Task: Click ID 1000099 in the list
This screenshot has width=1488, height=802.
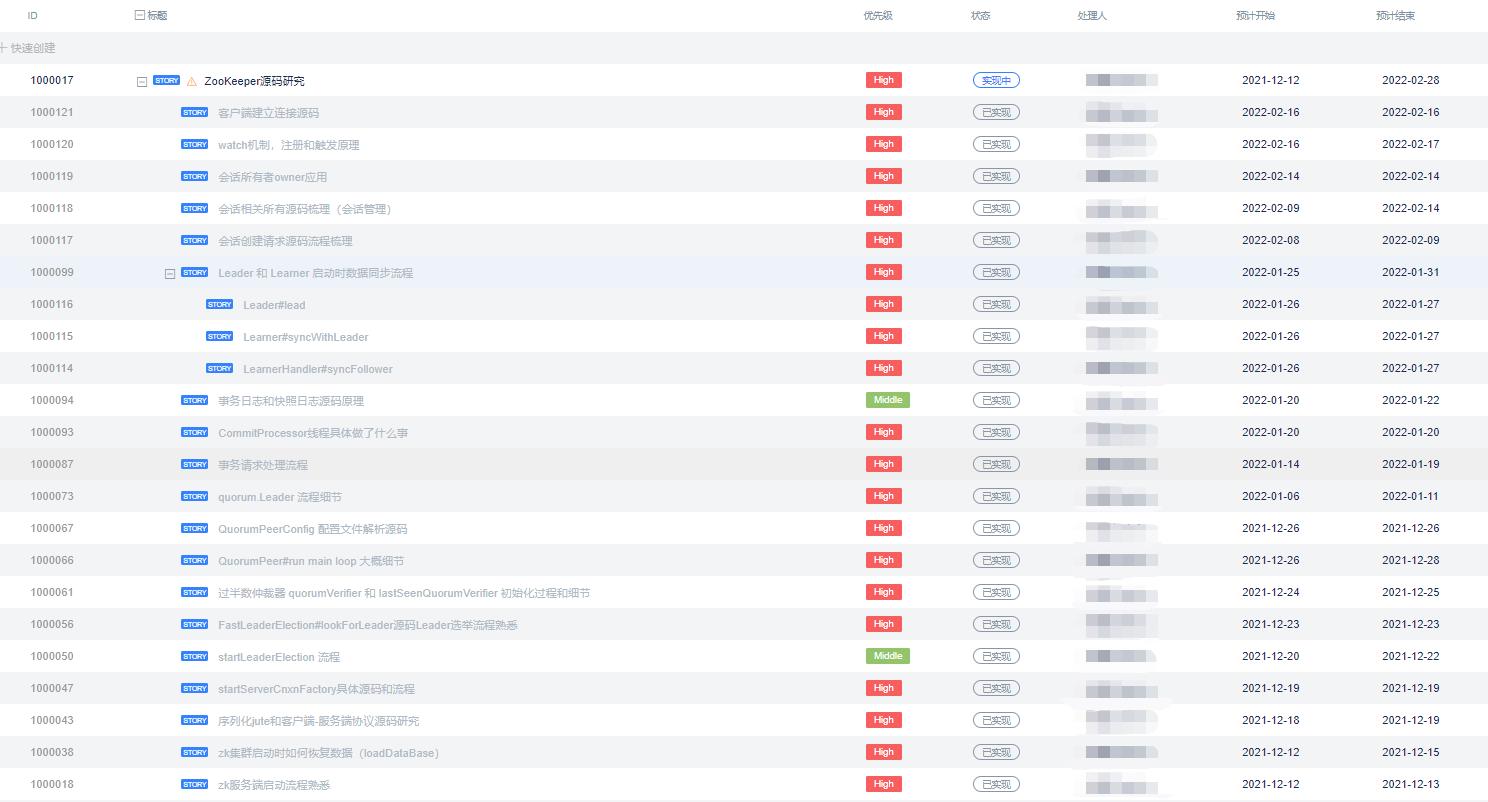Action: 52,272
